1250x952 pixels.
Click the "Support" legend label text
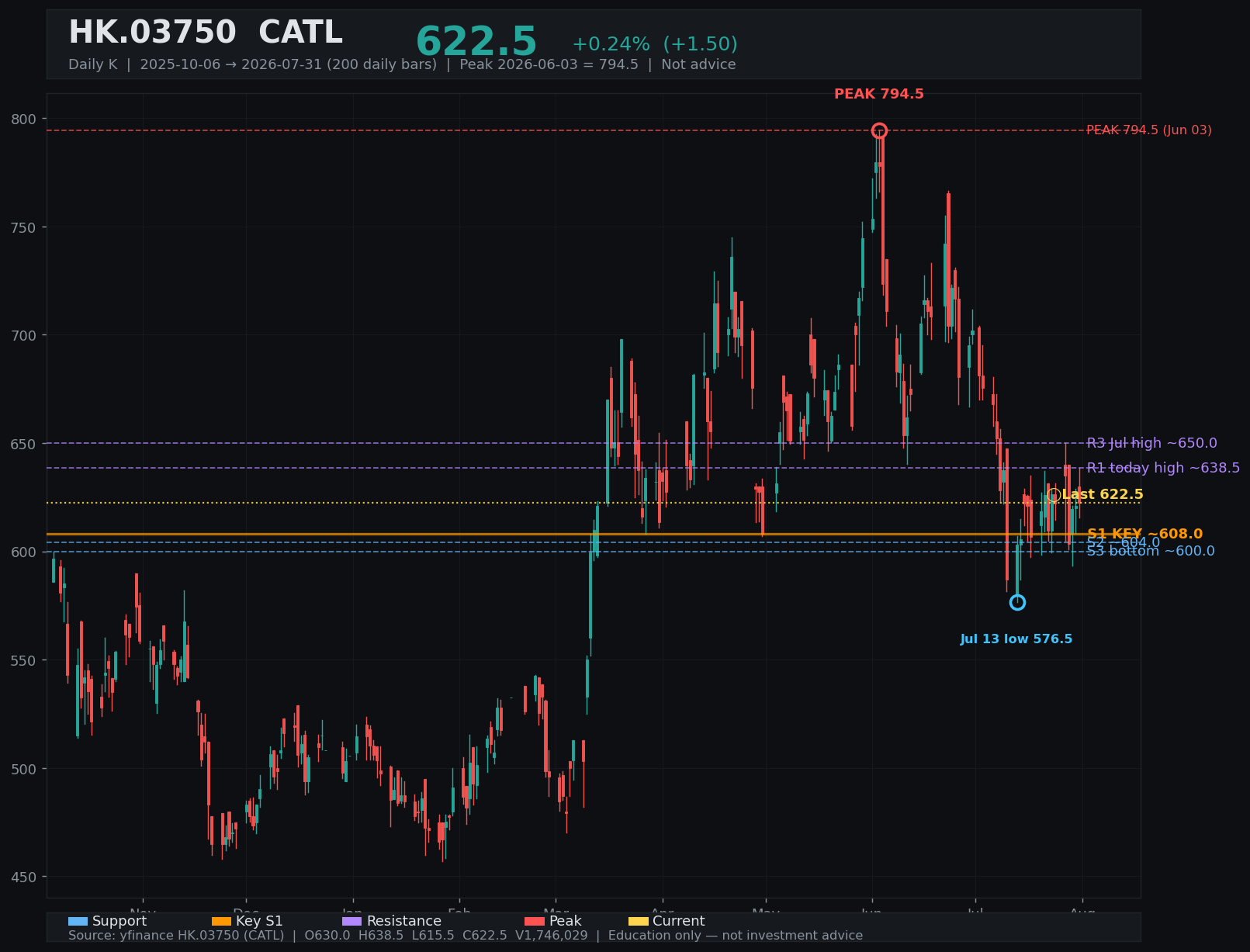pyautogui.click(x=119, y=922)
